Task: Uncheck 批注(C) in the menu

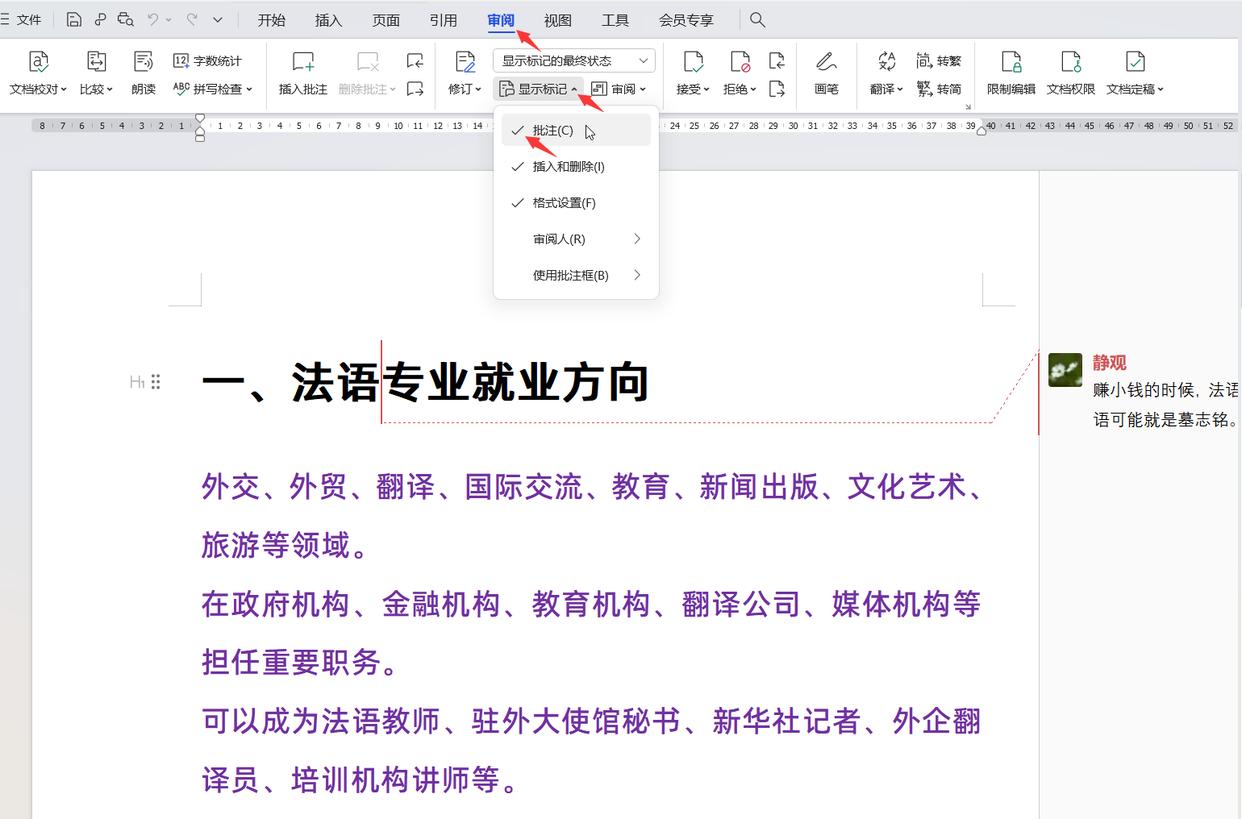Action: (x=576, y=131)
